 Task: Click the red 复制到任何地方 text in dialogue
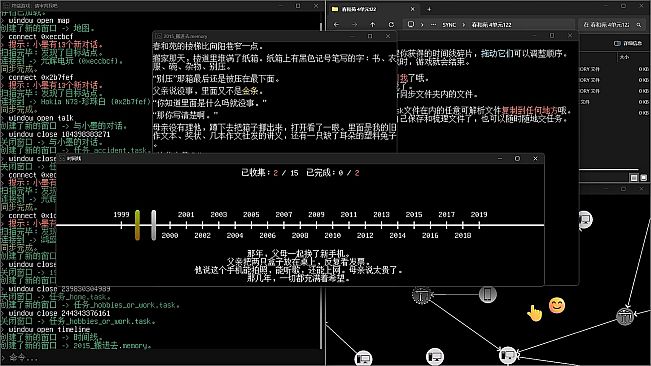click(x=529, y=110)
